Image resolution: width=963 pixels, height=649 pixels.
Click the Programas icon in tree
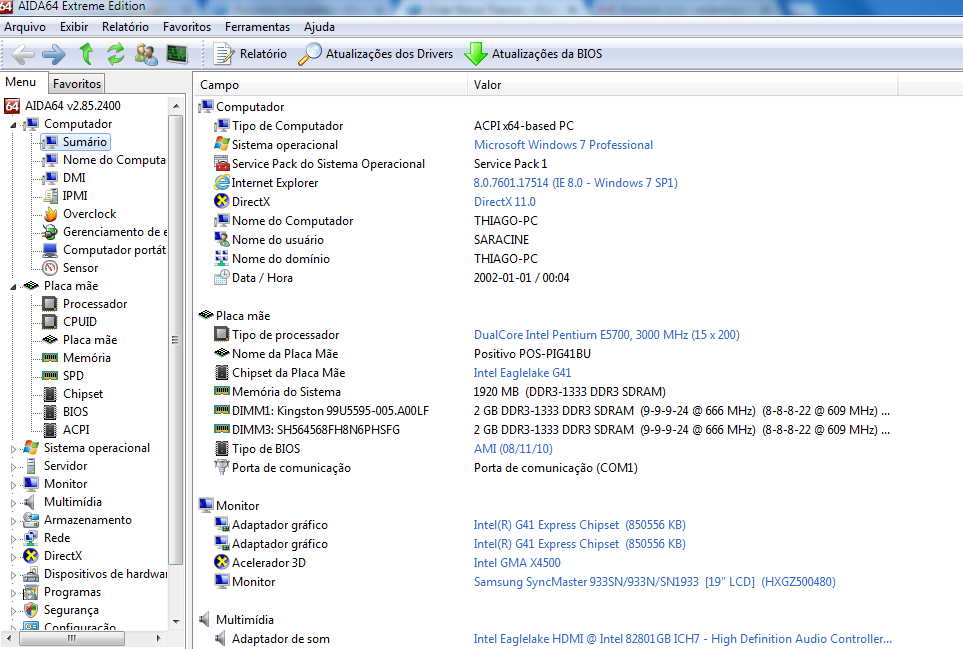[x=31, y=593]
